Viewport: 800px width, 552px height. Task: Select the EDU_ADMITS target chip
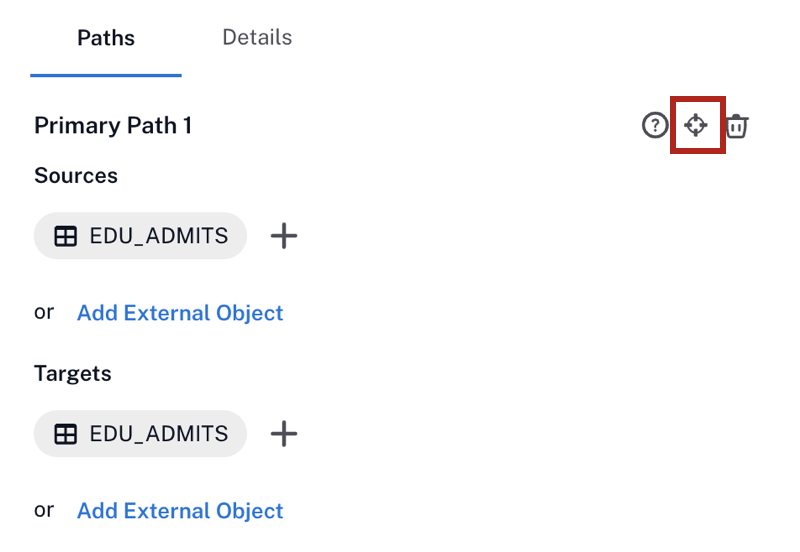pos(140,434)
